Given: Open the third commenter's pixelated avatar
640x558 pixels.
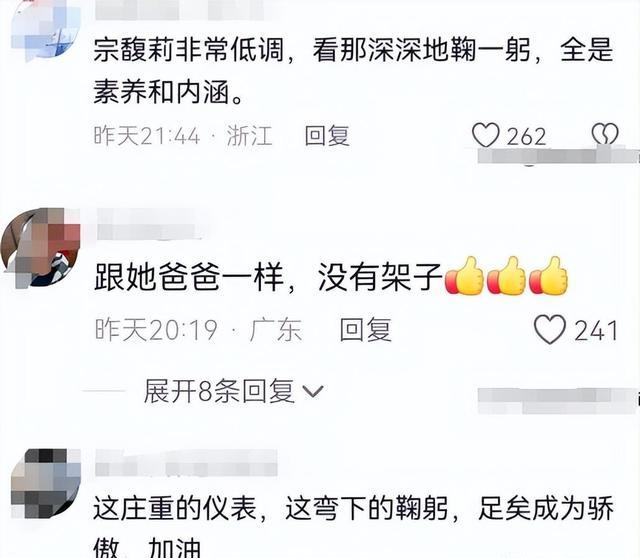Looking at the screenshot, I should (46, 483).
